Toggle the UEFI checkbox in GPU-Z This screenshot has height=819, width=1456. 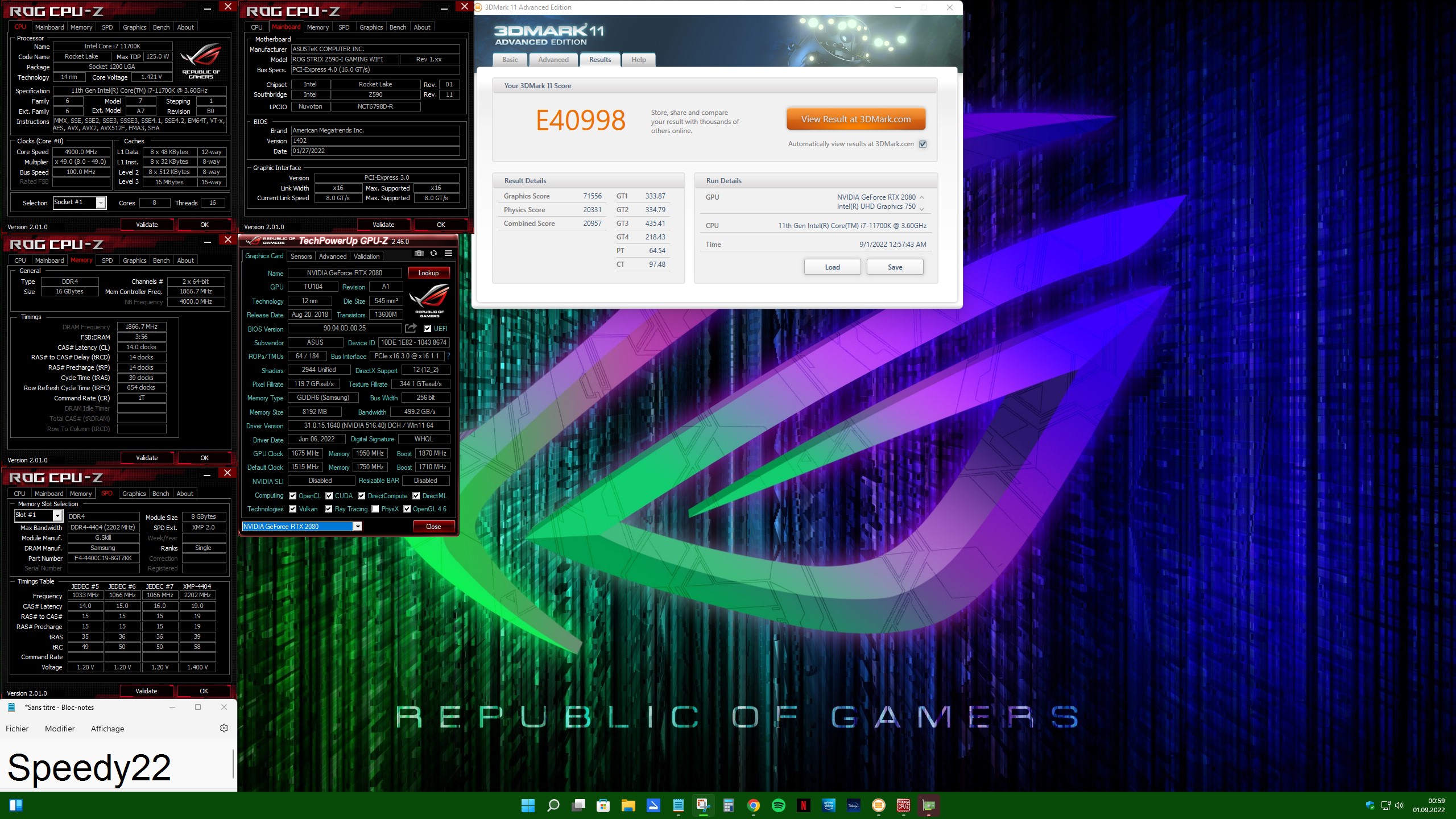pos(427,328)
